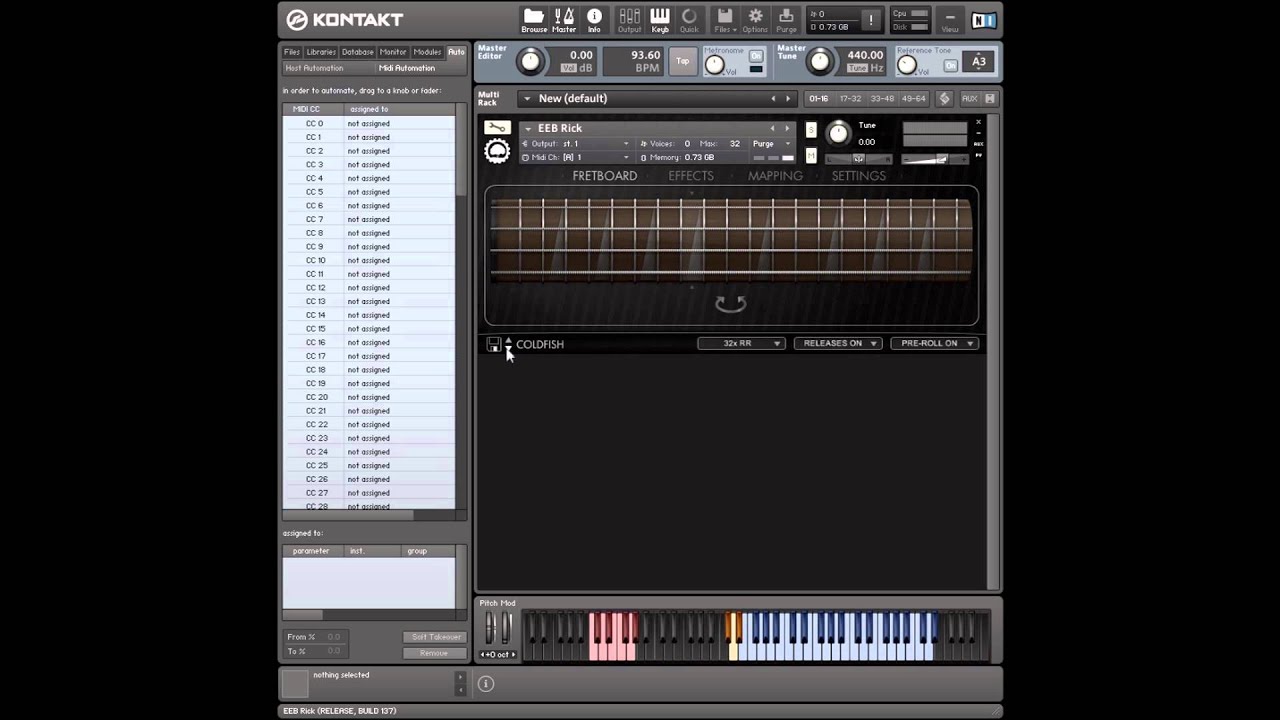The height and width of the screenshot is (720, 1280).
Task: Open the Files disk menu
Action: 725,19
